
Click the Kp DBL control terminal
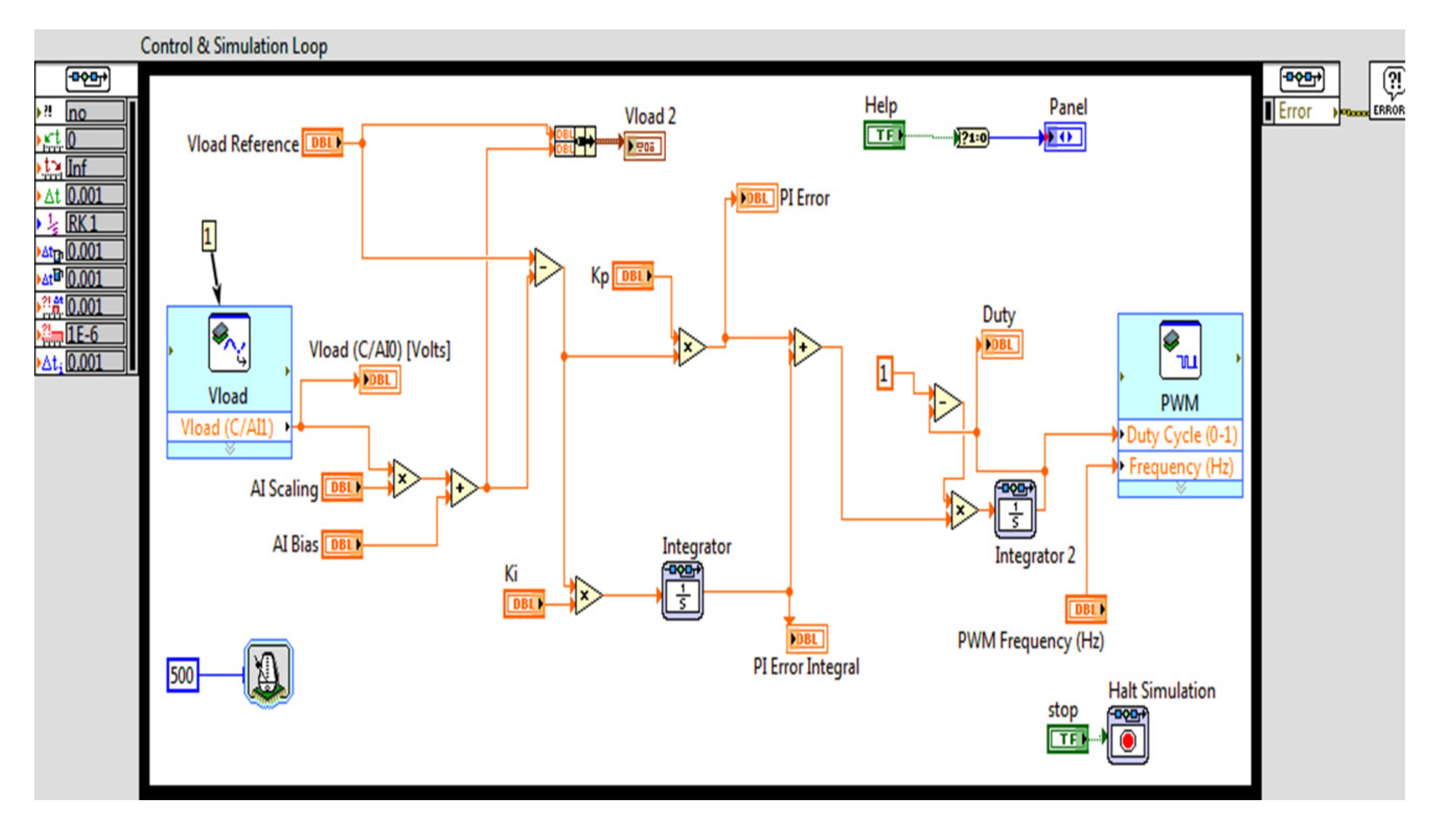[633, 276]
